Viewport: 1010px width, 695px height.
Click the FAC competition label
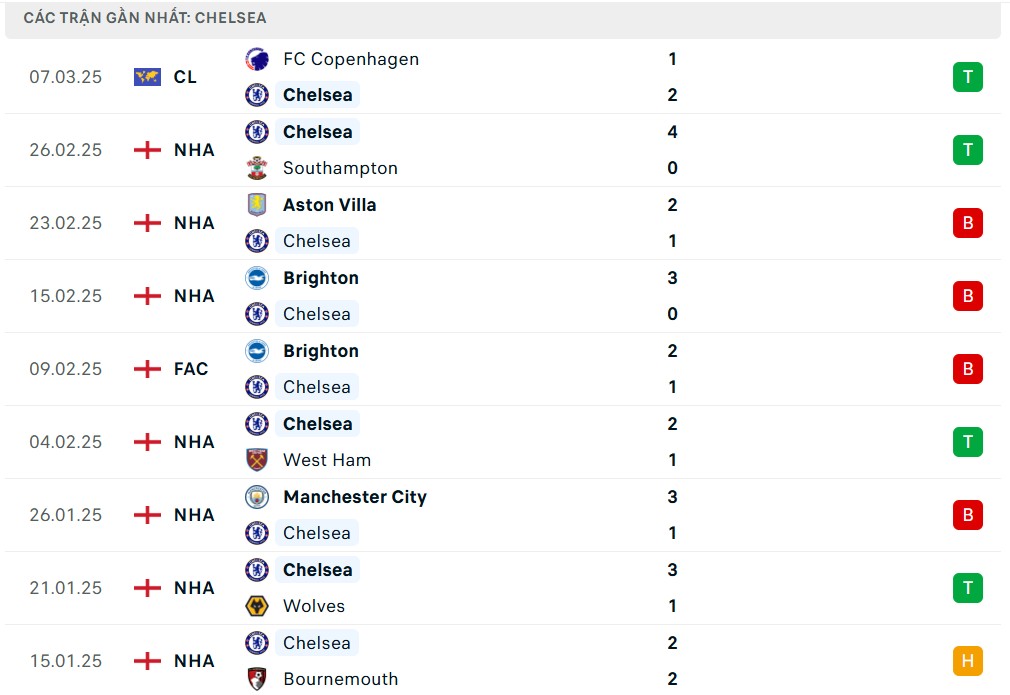tap(191, 369)
